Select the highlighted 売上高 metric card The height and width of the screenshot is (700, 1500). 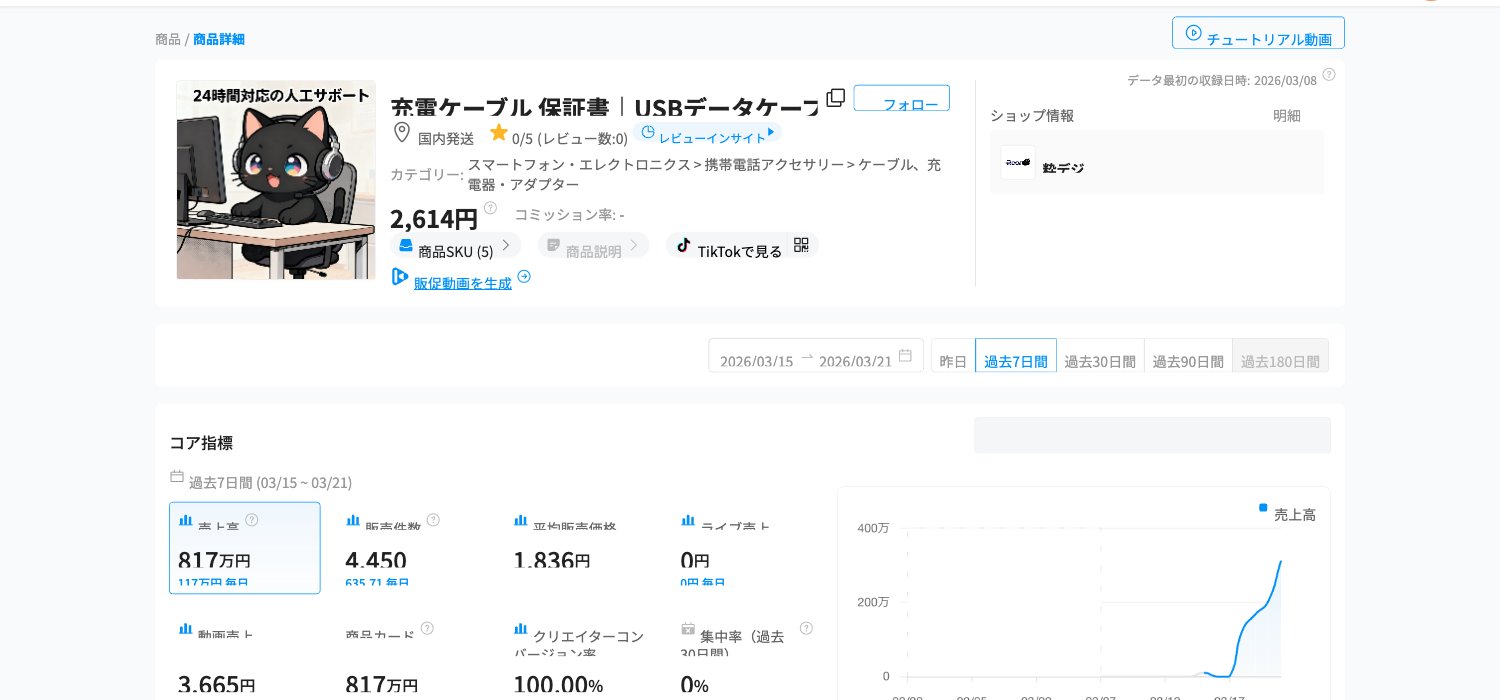(245, 548)
